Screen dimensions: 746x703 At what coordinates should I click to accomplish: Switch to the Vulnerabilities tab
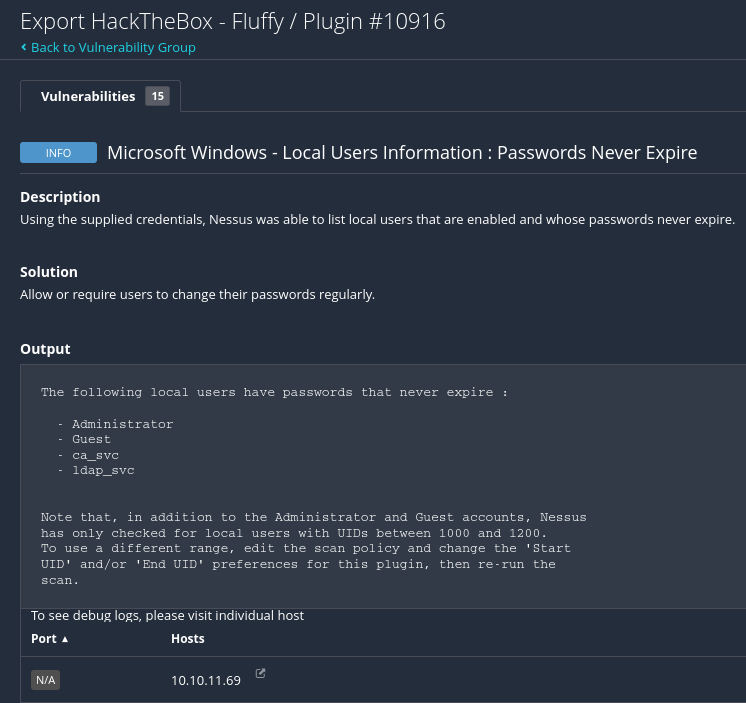[88, 96]
